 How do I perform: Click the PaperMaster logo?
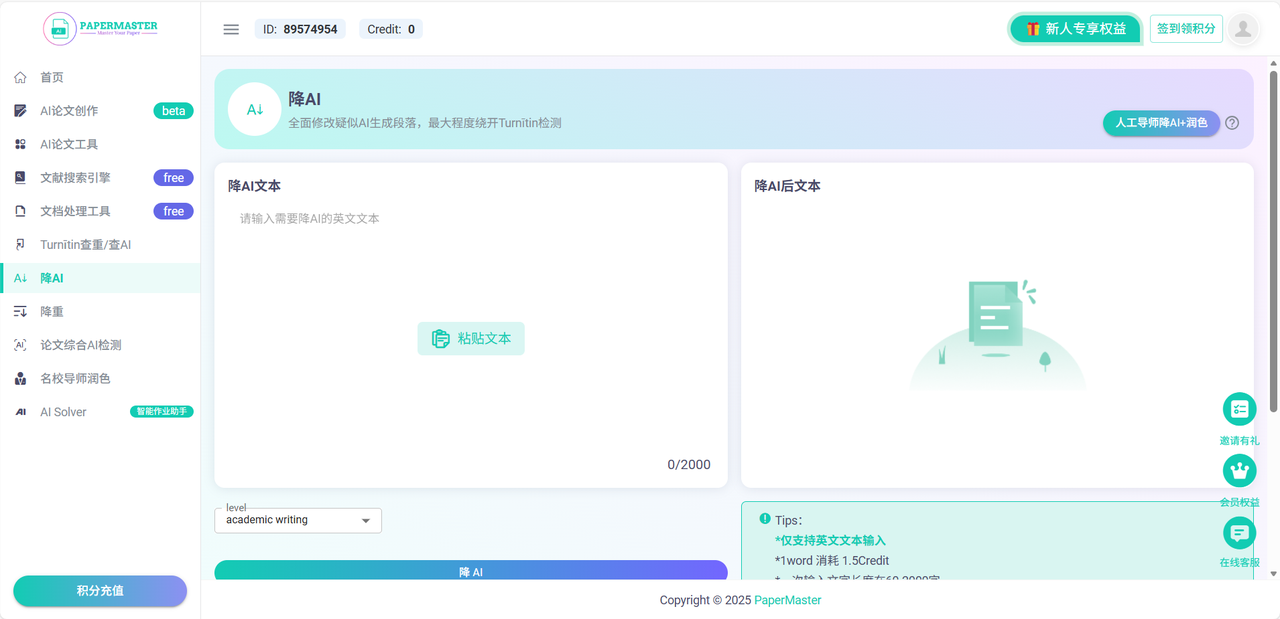pos(100,28)
